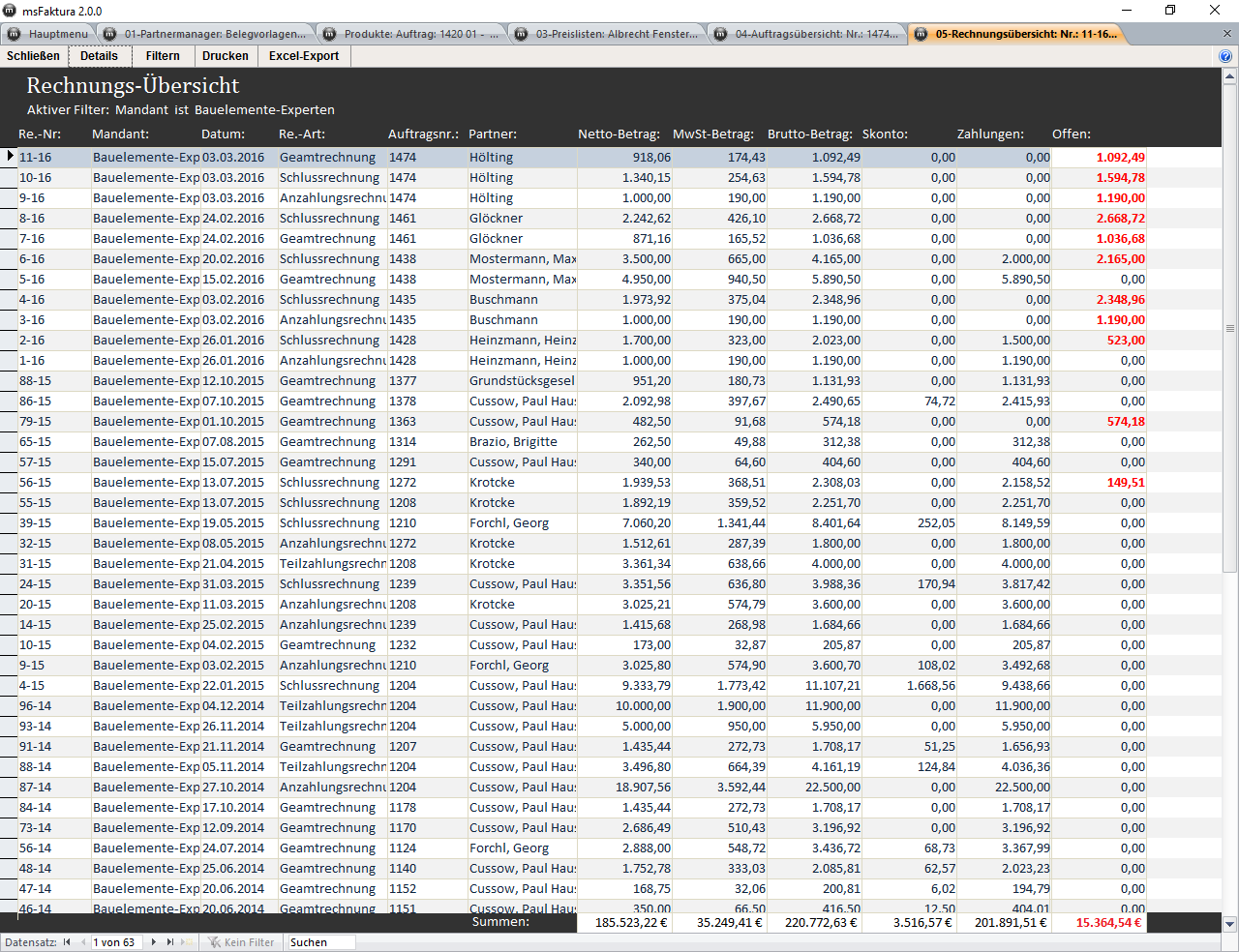The height and width of the screenshot is (952, 1239).
Task: Click the record number box '1 von 63'
Action: (x=114, y=942)
